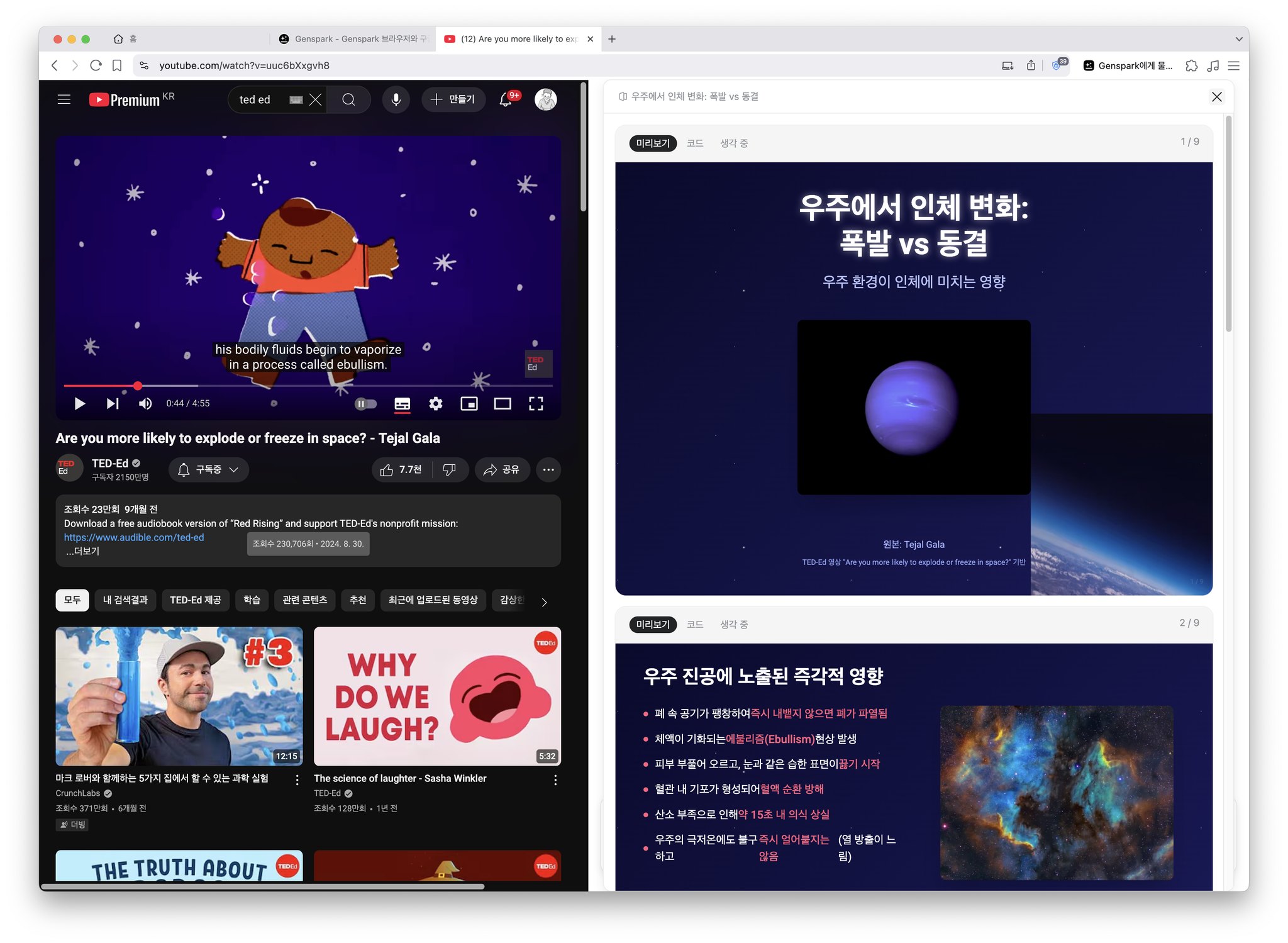Create content with 만들기 button
The height and width of the screenshot is (943, 1288).
(453, 99)
